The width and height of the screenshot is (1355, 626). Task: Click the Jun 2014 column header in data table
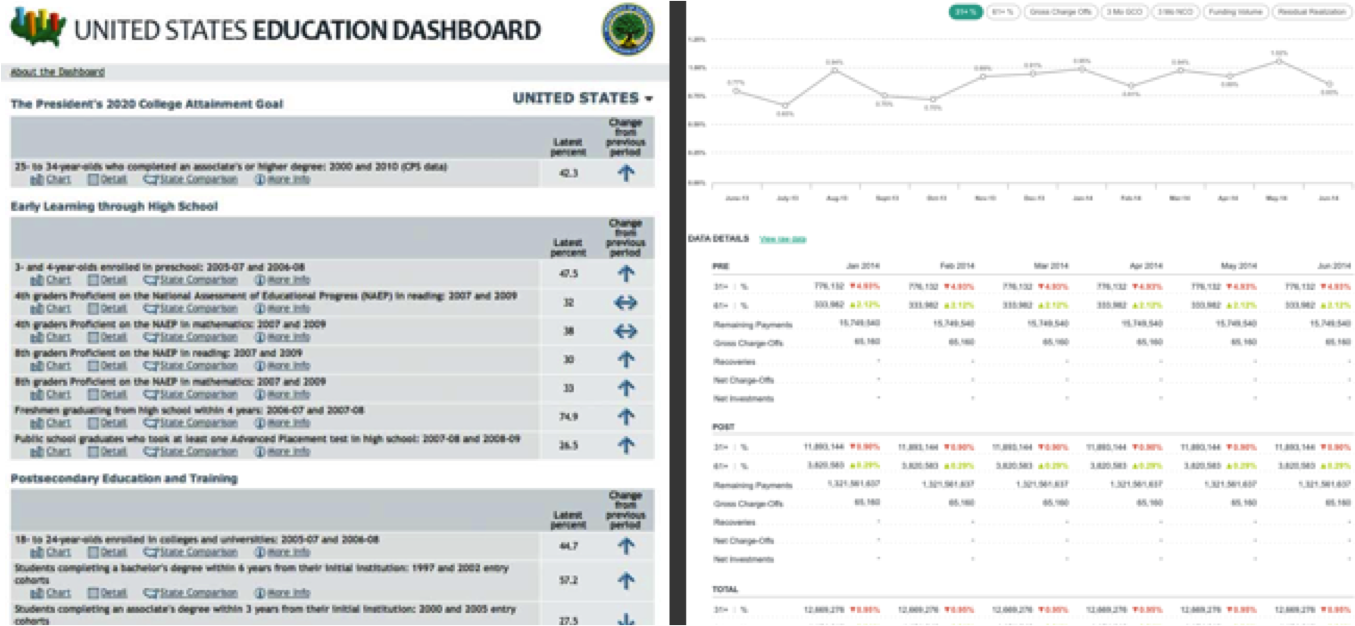pyautogui.click(x=1333, y=266)
